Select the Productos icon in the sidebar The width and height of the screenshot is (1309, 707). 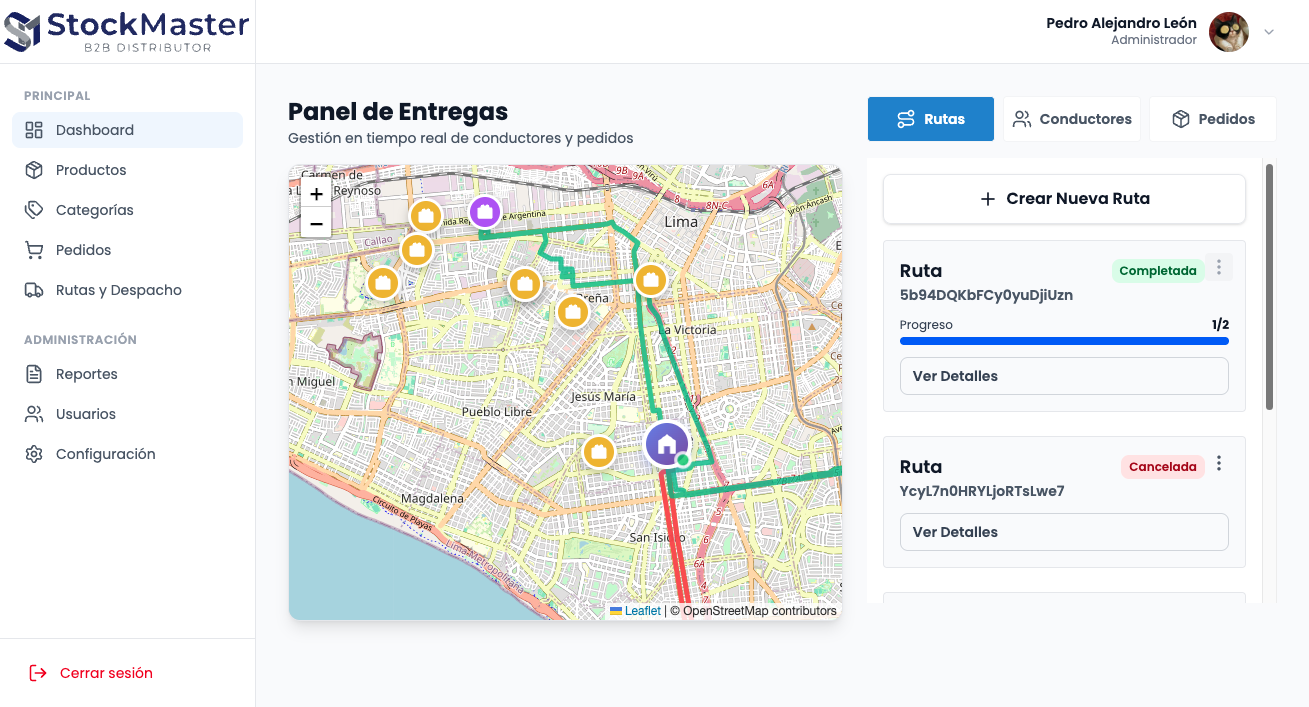[34, 170]
